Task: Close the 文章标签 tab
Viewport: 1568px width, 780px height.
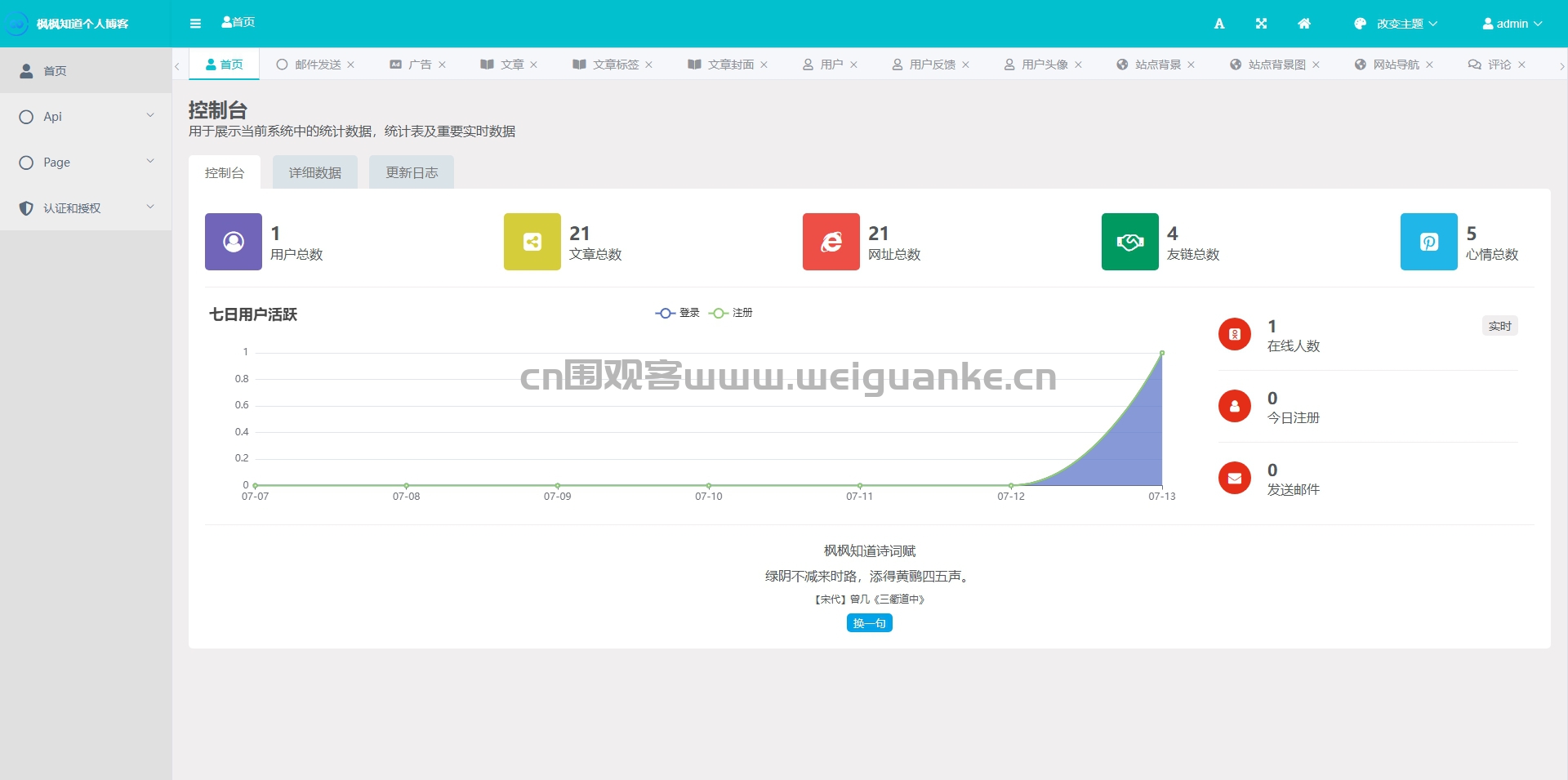Action: coord(649,65)
